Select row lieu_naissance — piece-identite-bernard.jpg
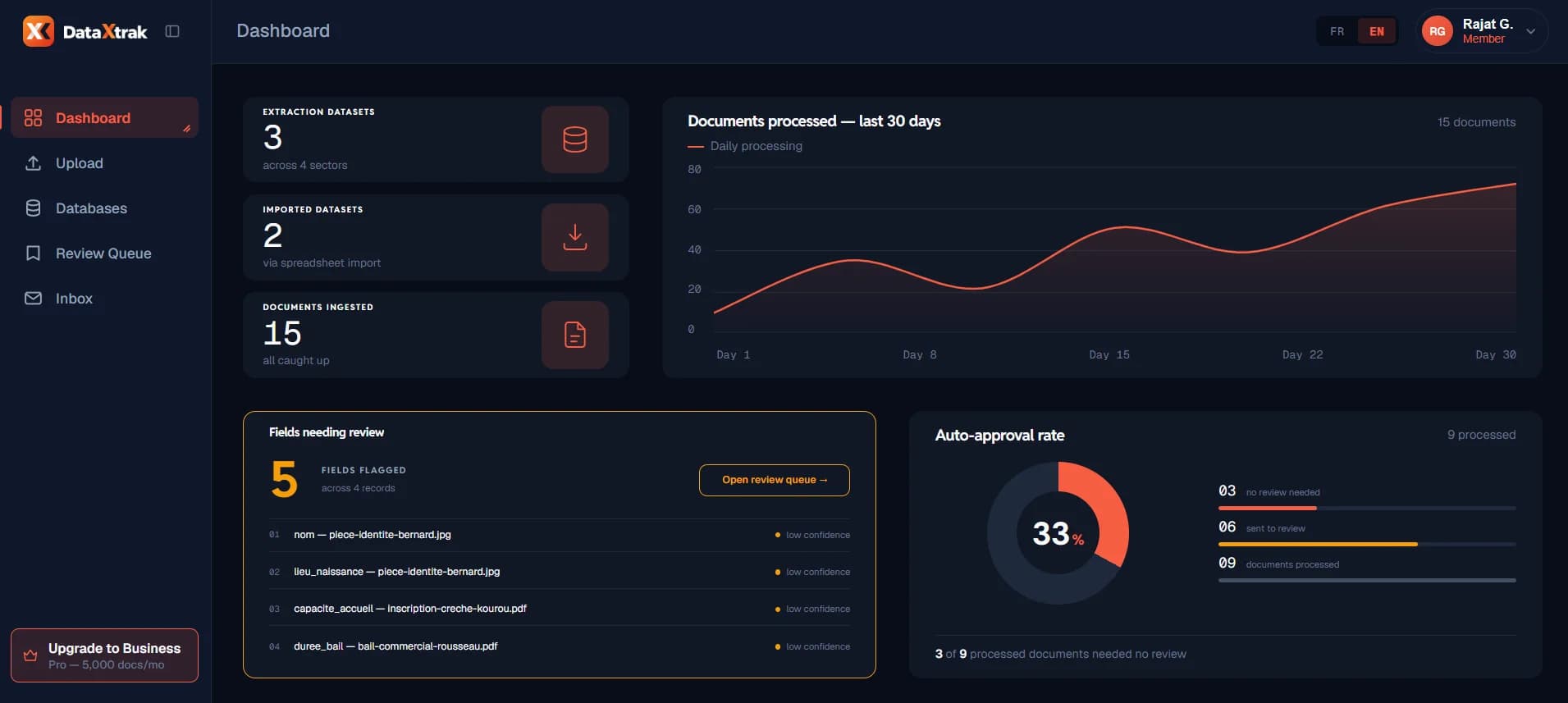The width and height of the screenshot is (1568, 703). pos(559,572)
